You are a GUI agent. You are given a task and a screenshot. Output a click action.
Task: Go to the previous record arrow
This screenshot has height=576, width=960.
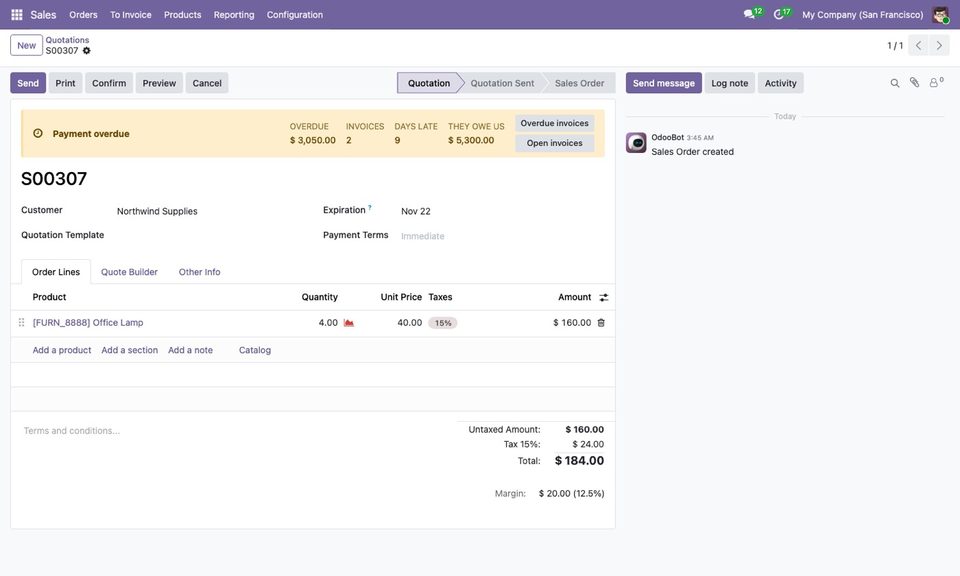click(918, 45)
